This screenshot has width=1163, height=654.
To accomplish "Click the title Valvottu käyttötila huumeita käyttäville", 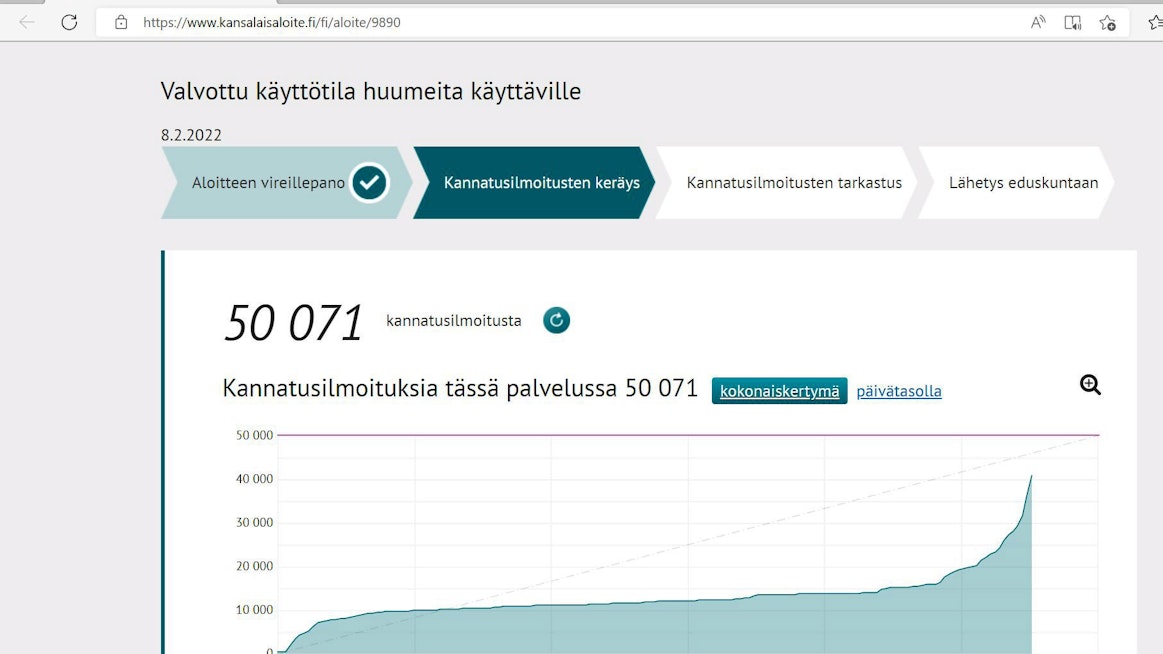I will pyautogui.click(x=371, y=92).
